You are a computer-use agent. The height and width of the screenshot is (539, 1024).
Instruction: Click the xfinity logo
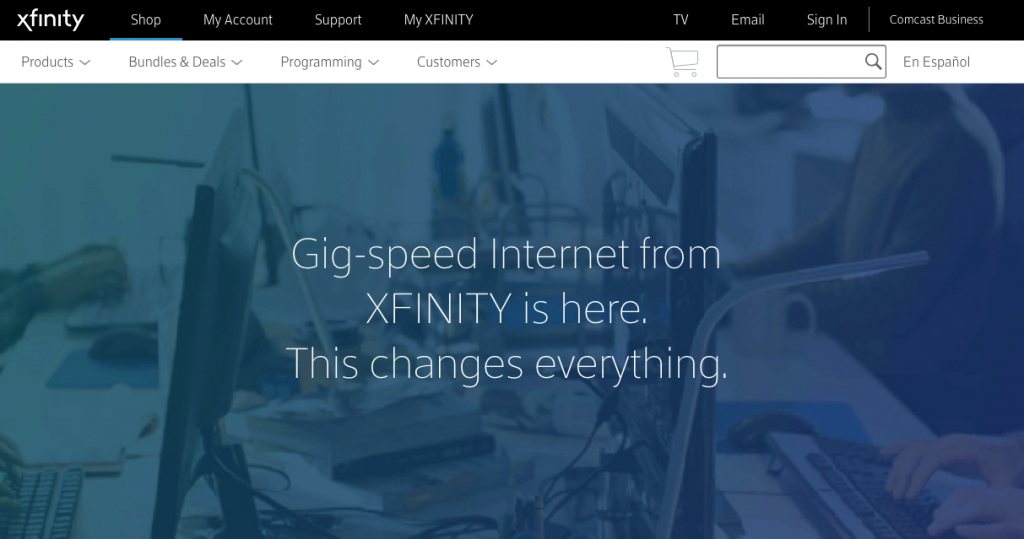click(x=50, y=20)
